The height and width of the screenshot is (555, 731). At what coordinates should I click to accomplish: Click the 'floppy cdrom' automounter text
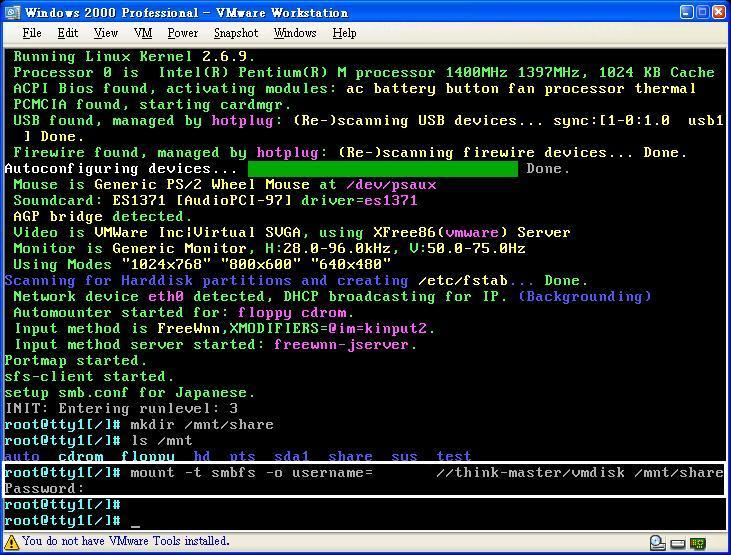[x=292, y=312]
